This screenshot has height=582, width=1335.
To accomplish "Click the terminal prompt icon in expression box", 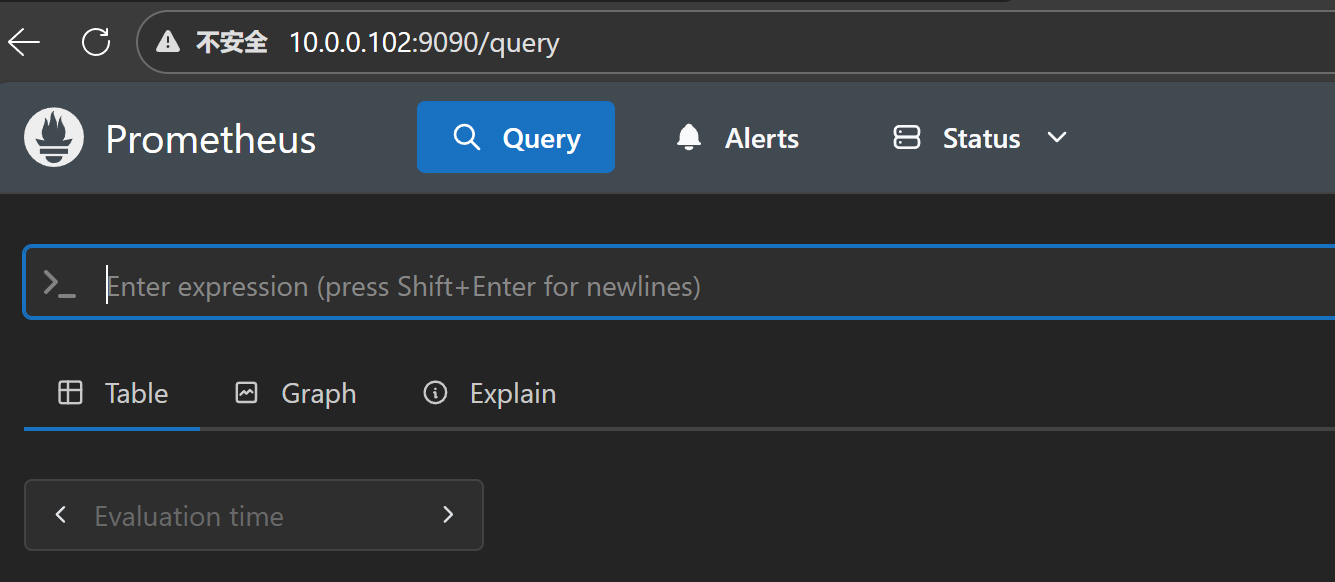I will click(60, 284).
